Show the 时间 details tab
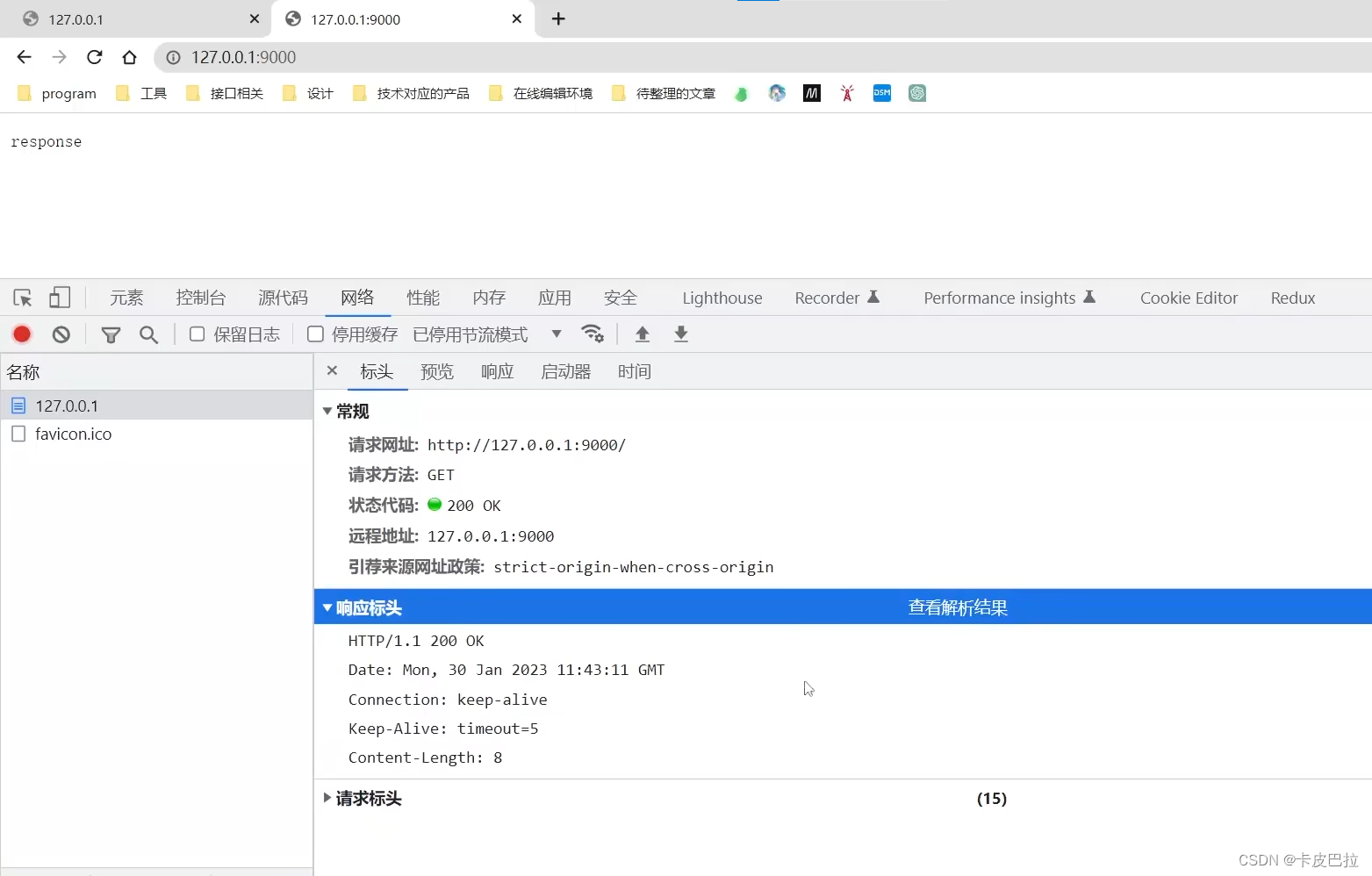 pyautogui.click(x=635, y=371)
